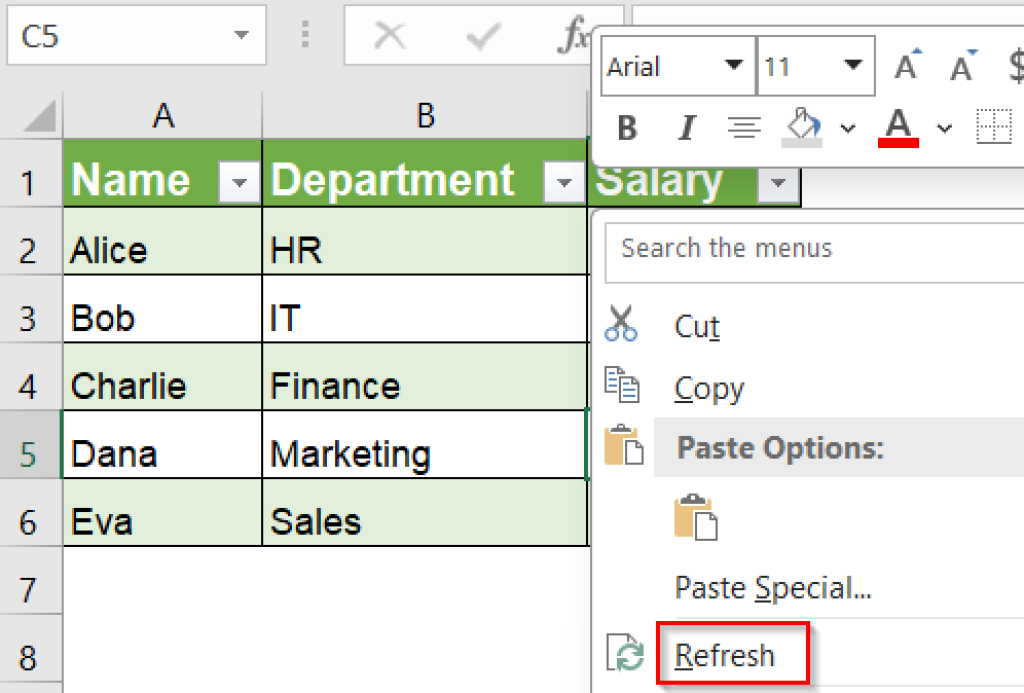Open the Name column filter dropdown

click(238, 184)
